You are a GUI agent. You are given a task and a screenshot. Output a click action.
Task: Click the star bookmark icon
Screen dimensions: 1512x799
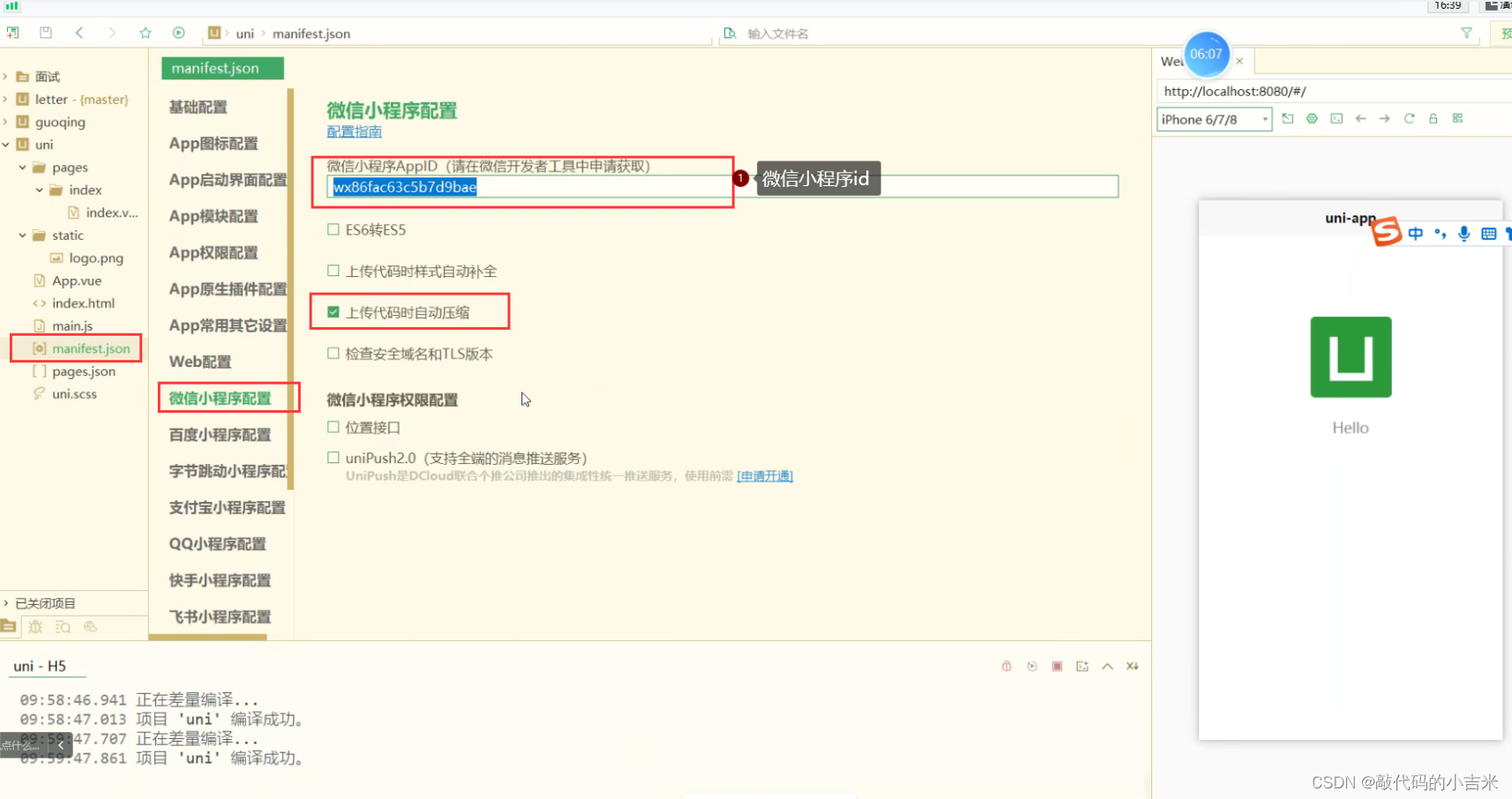146,33
